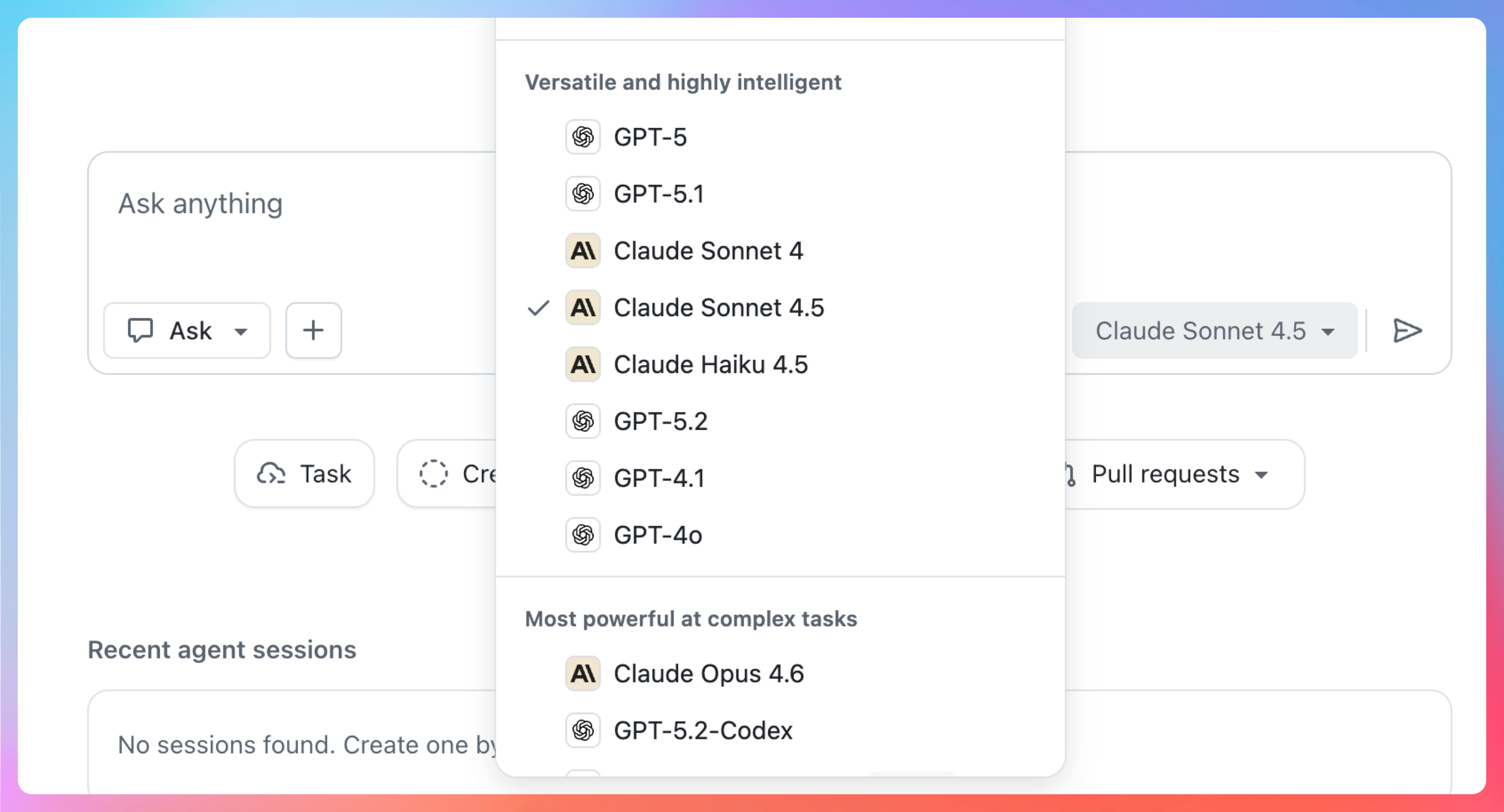
Task: Expand the Pull requests dropdown
Action: pos(1180,474)
